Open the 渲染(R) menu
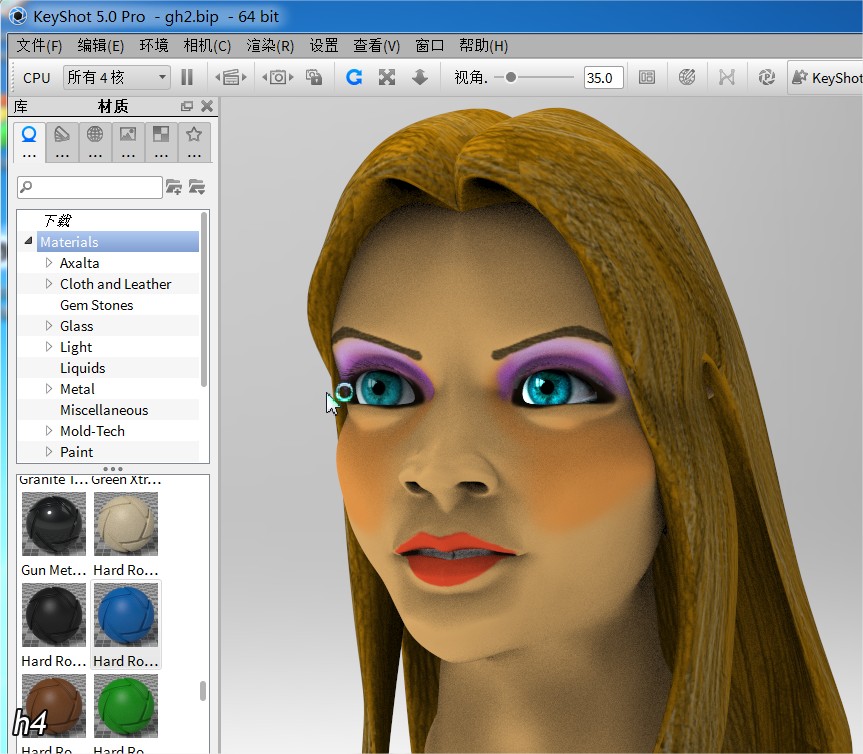This screenshot has height=754, width=863. coord(270,45)
